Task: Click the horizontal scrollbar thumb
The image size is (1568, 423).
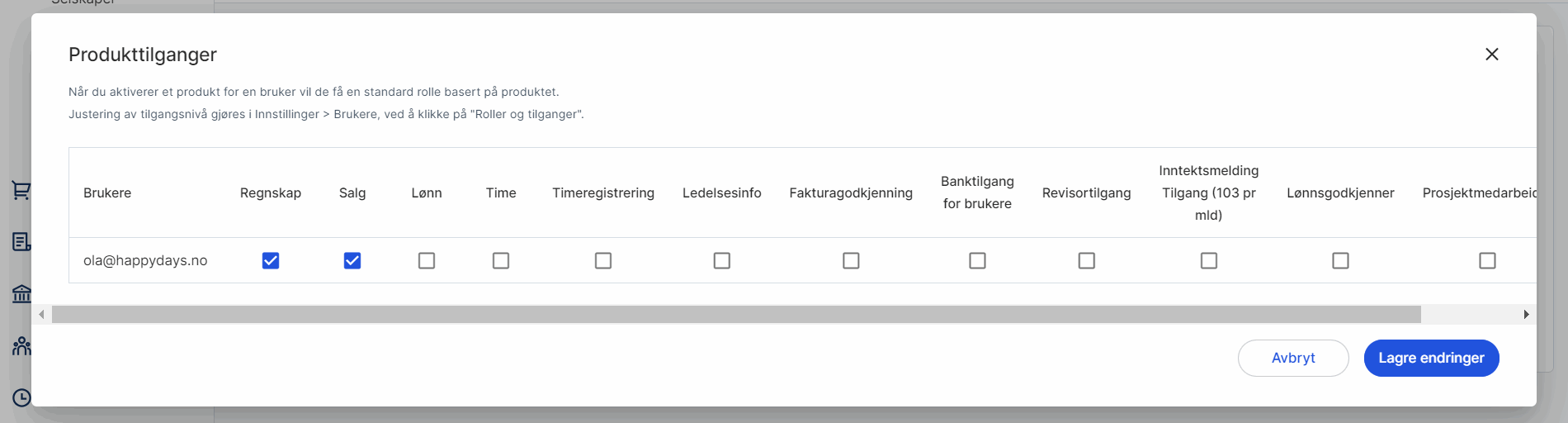Action: (x=736, y=314)
